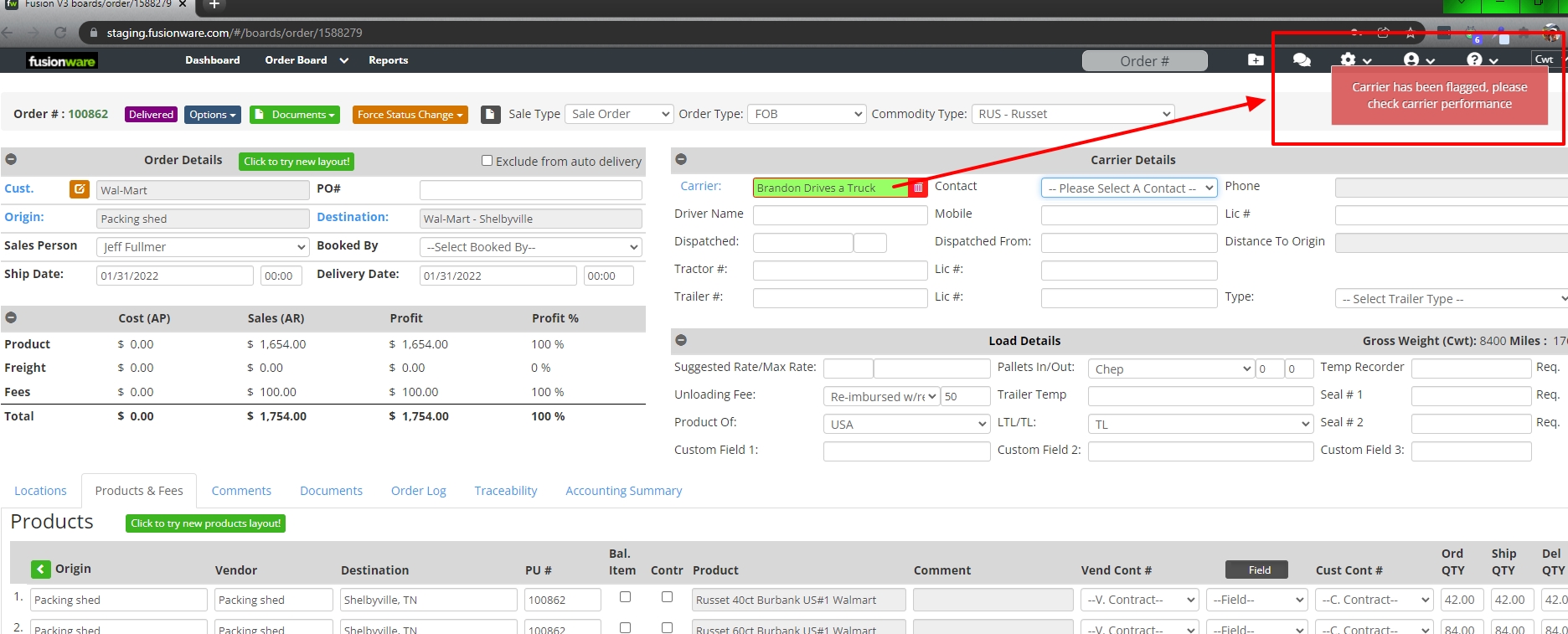Screen dimensions: 1568x634
Task: Click the Force Status Change button
Action: pyautogui.click(x=410, y=115)
